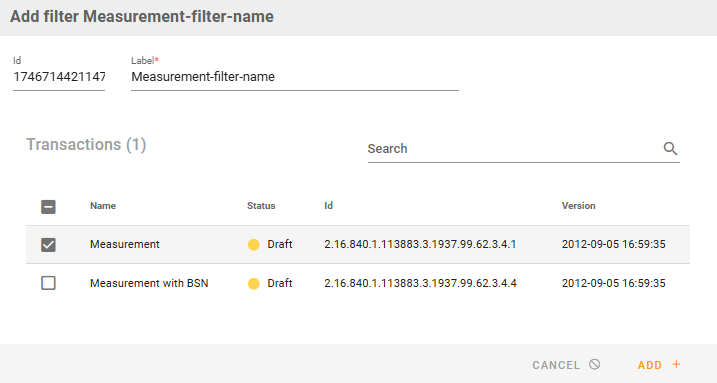Select the Measurement name cell
717x383 pixels.
(125, 244)
